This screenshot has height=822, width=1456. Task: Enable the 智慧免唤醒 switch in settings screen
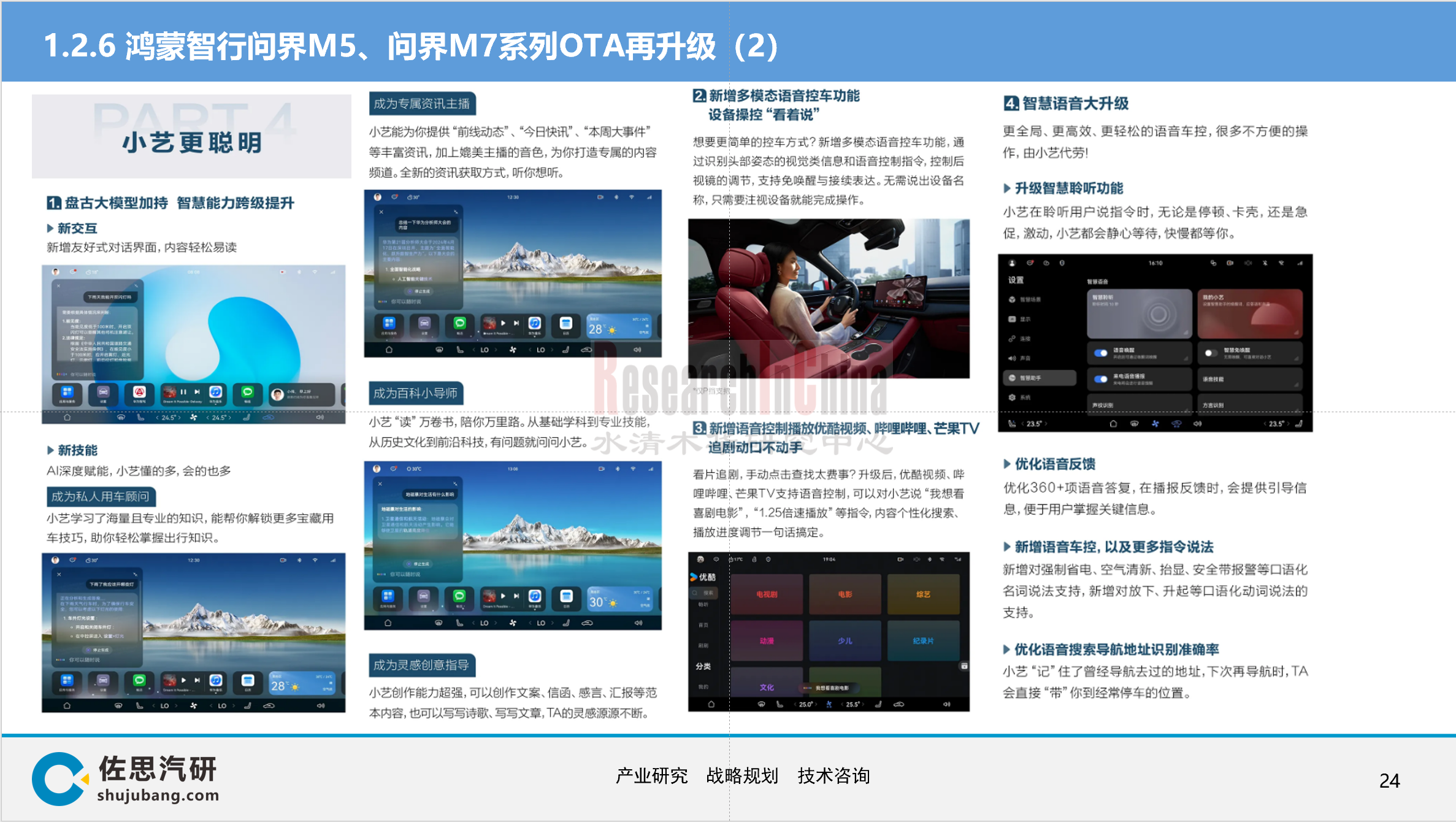[x=1210, y=353]
